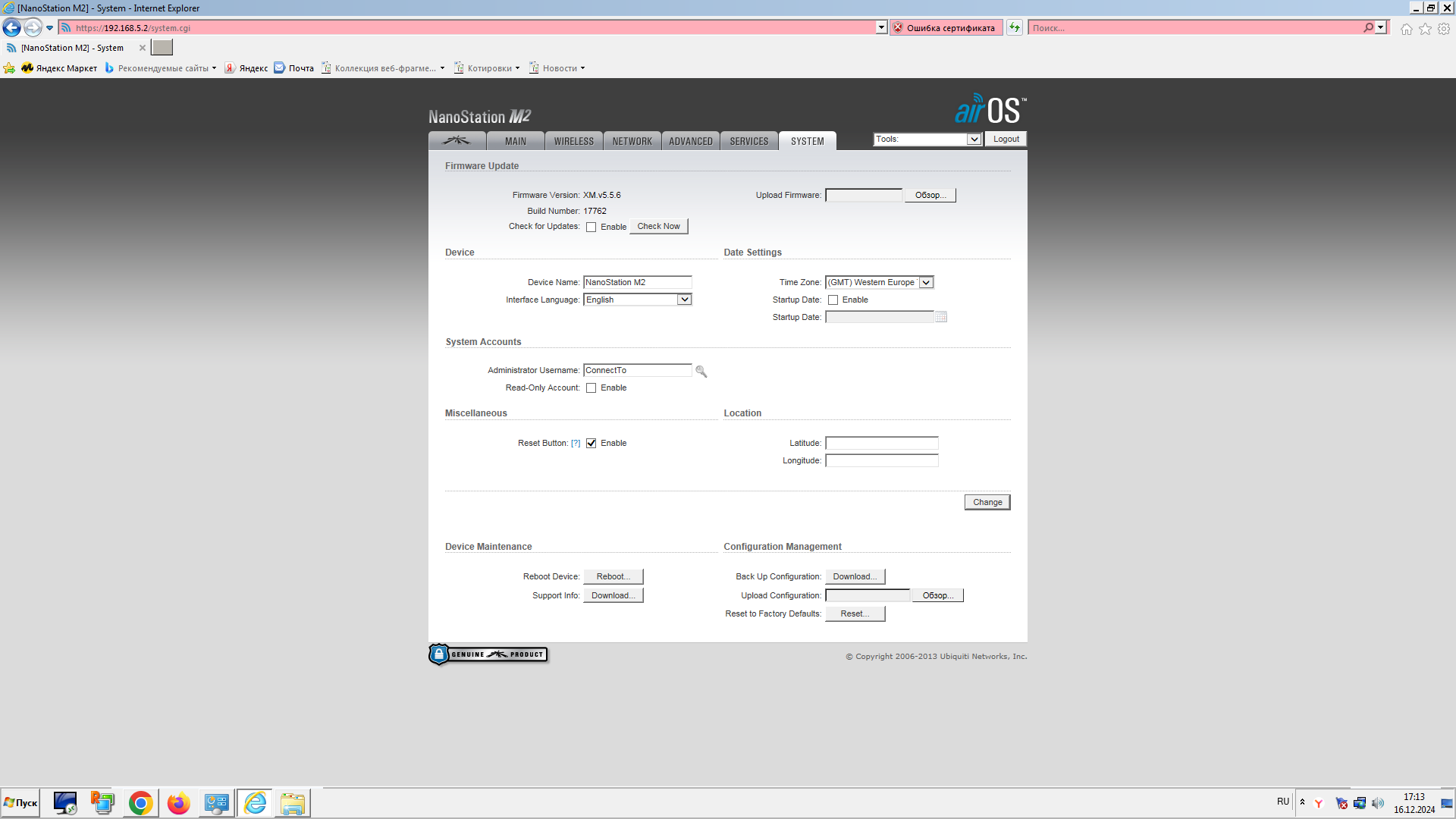Open Internet Explorer settings gear

[1444, 28]
